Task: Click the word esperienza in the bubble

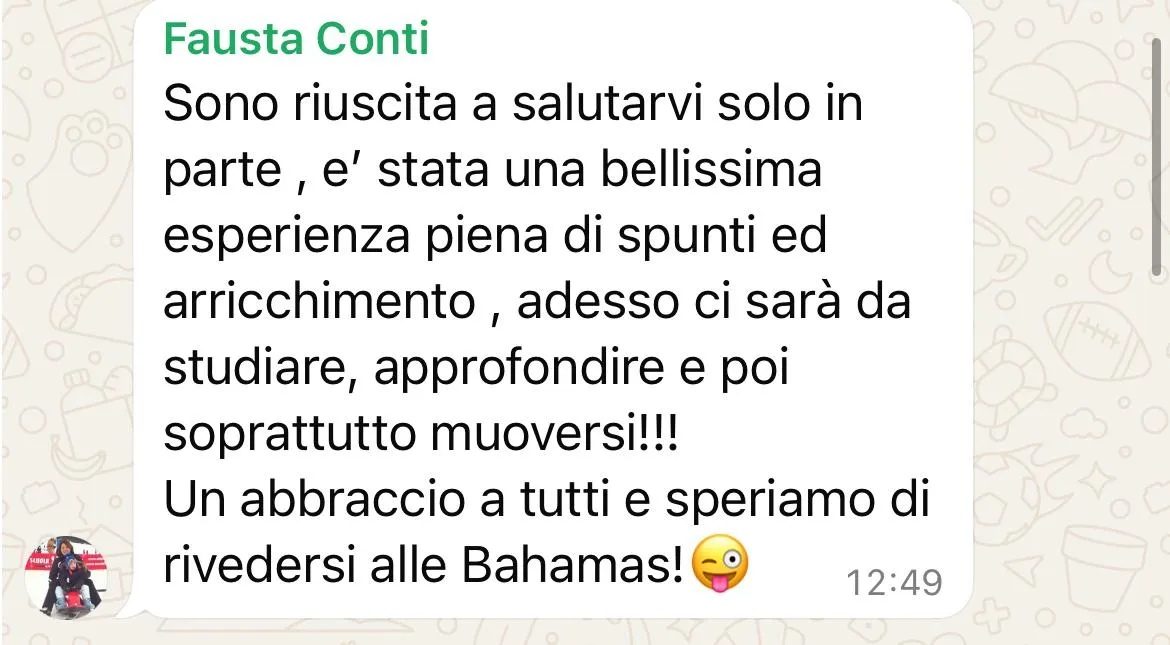Action: pos(287,236)
